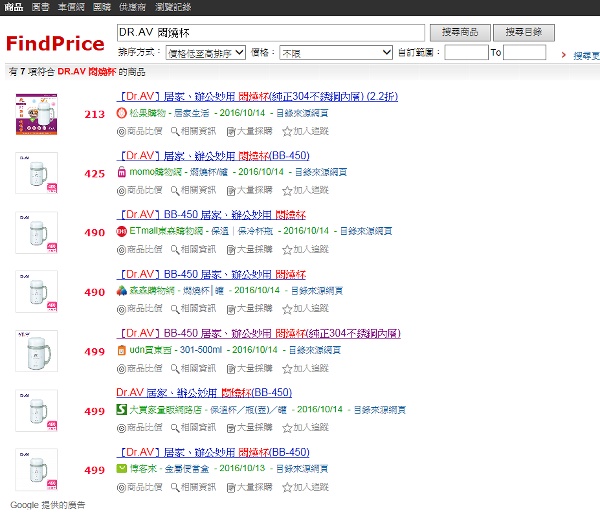The width and height of the screenshot is (600, 513).
Task: Open 相關資訊 for the 森森購物網 item
Action: pos(193,308)
